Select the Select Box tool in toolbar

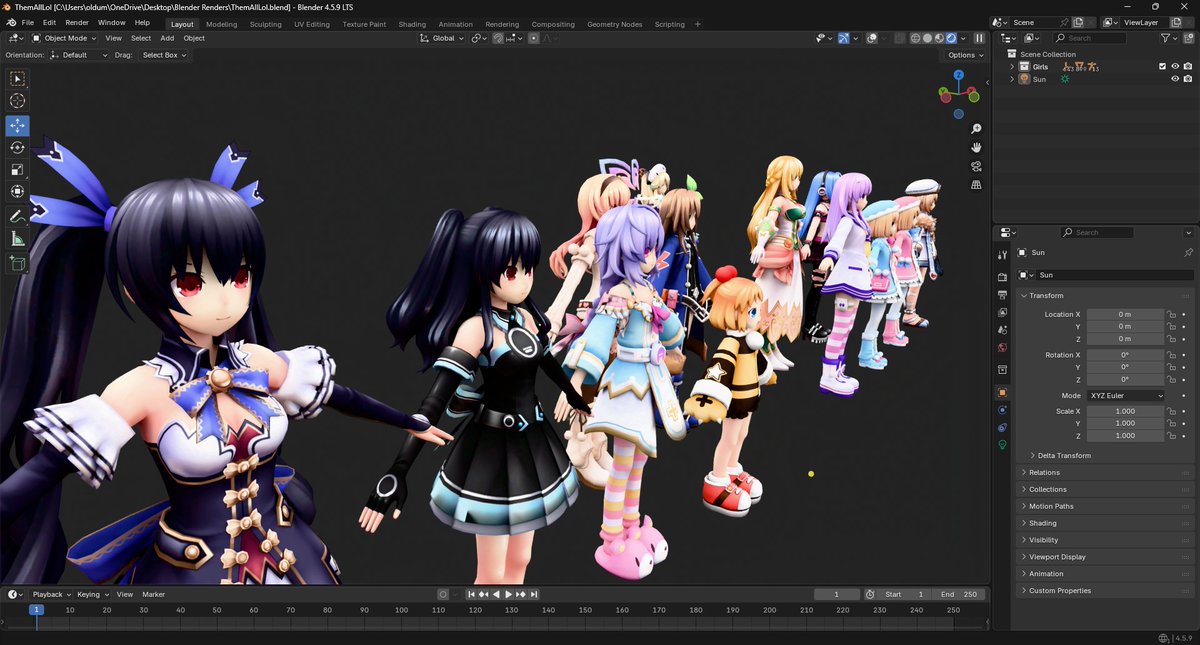[x=17, y=78]
